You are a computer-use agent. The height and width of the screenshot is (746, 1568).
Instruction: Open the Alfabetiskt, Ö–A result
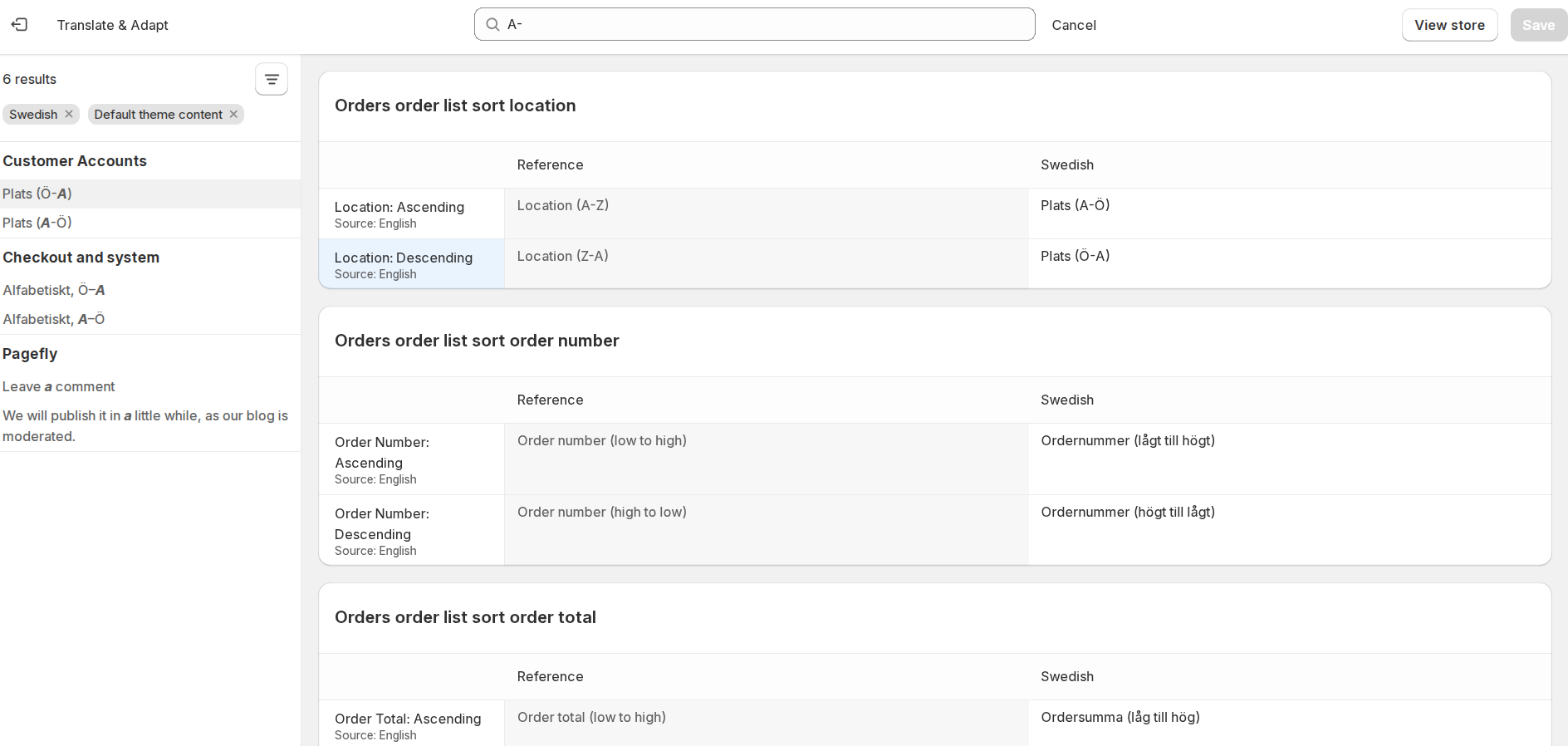coord(54,290)
